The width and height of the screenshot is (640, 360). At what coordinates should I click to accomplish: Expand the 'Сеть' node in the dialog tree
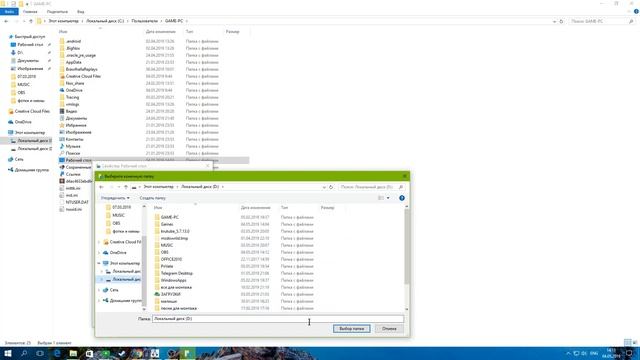point(99,290)
